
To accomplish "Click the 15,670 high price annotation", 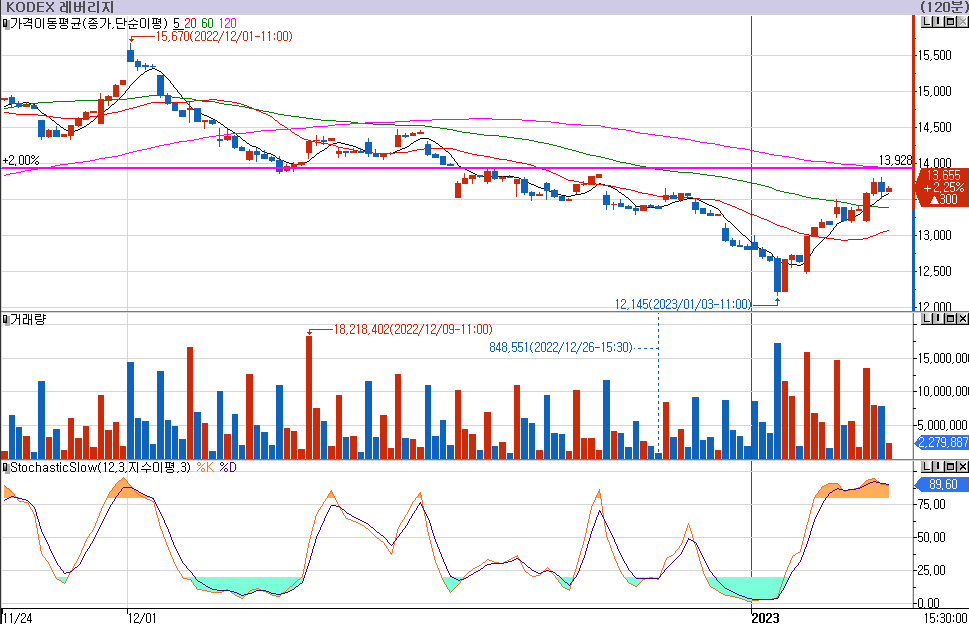I will coord(224,36).
